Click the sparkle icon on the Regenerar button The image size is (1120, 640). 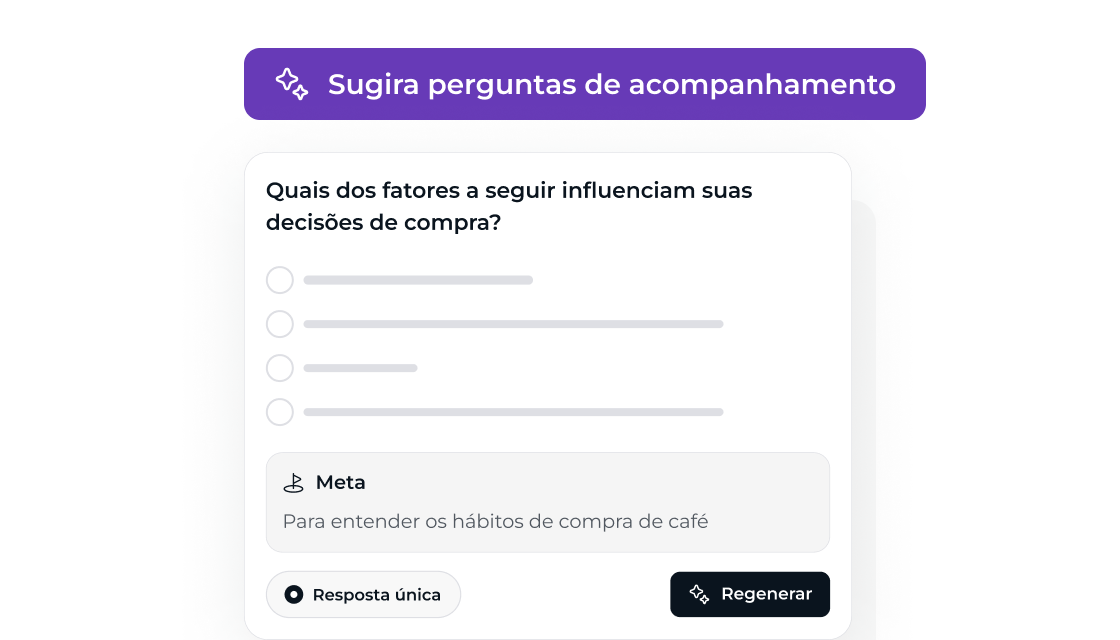coord(699,594)
